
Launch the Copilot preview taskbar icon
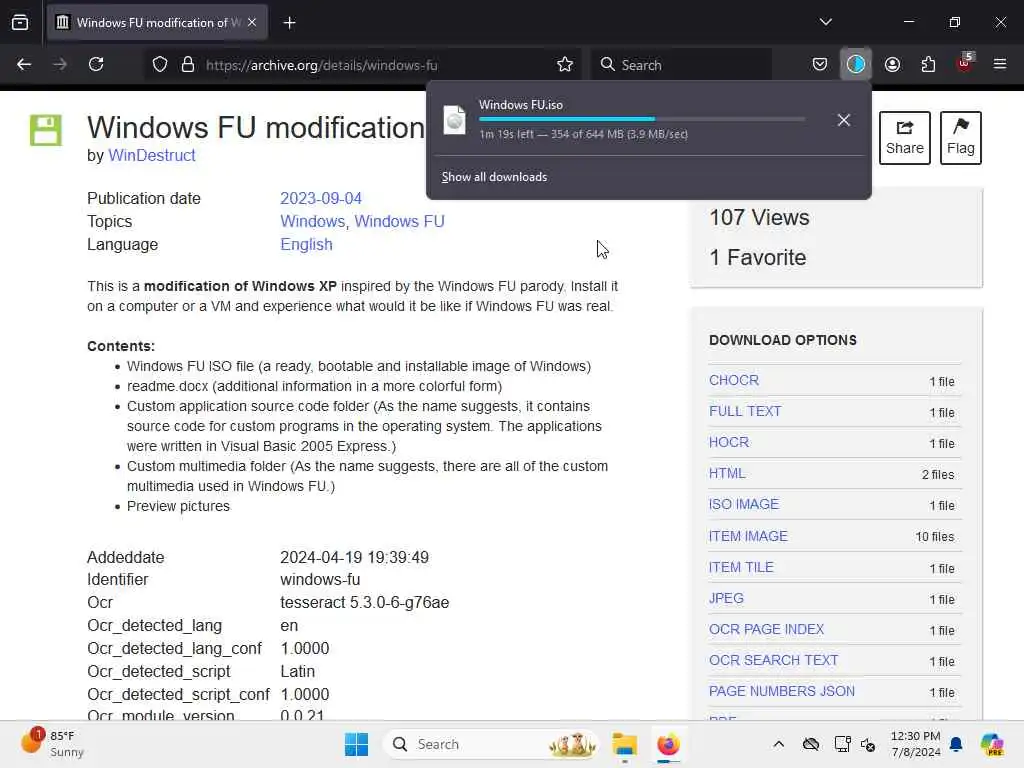(992, 744)
